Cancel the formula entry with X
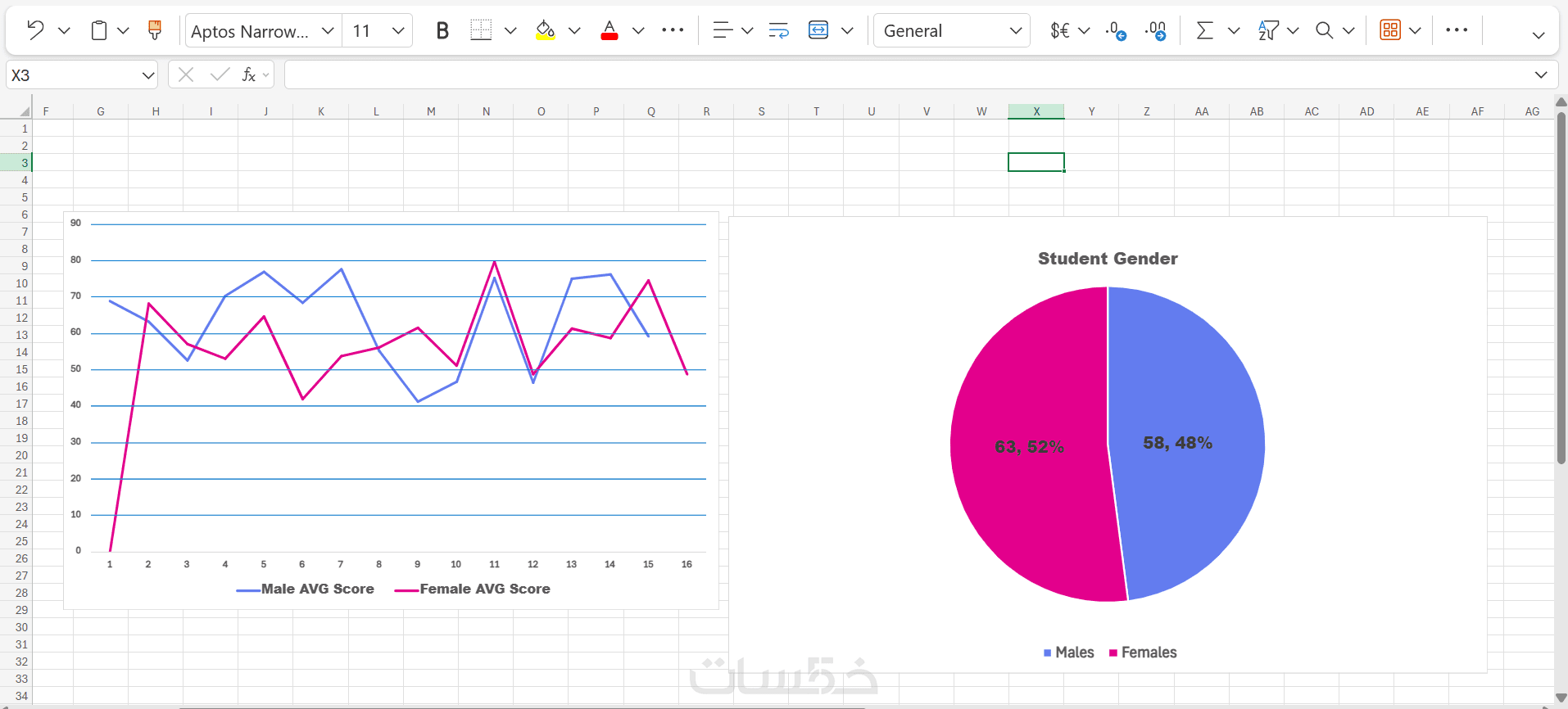 pos(186,75)
